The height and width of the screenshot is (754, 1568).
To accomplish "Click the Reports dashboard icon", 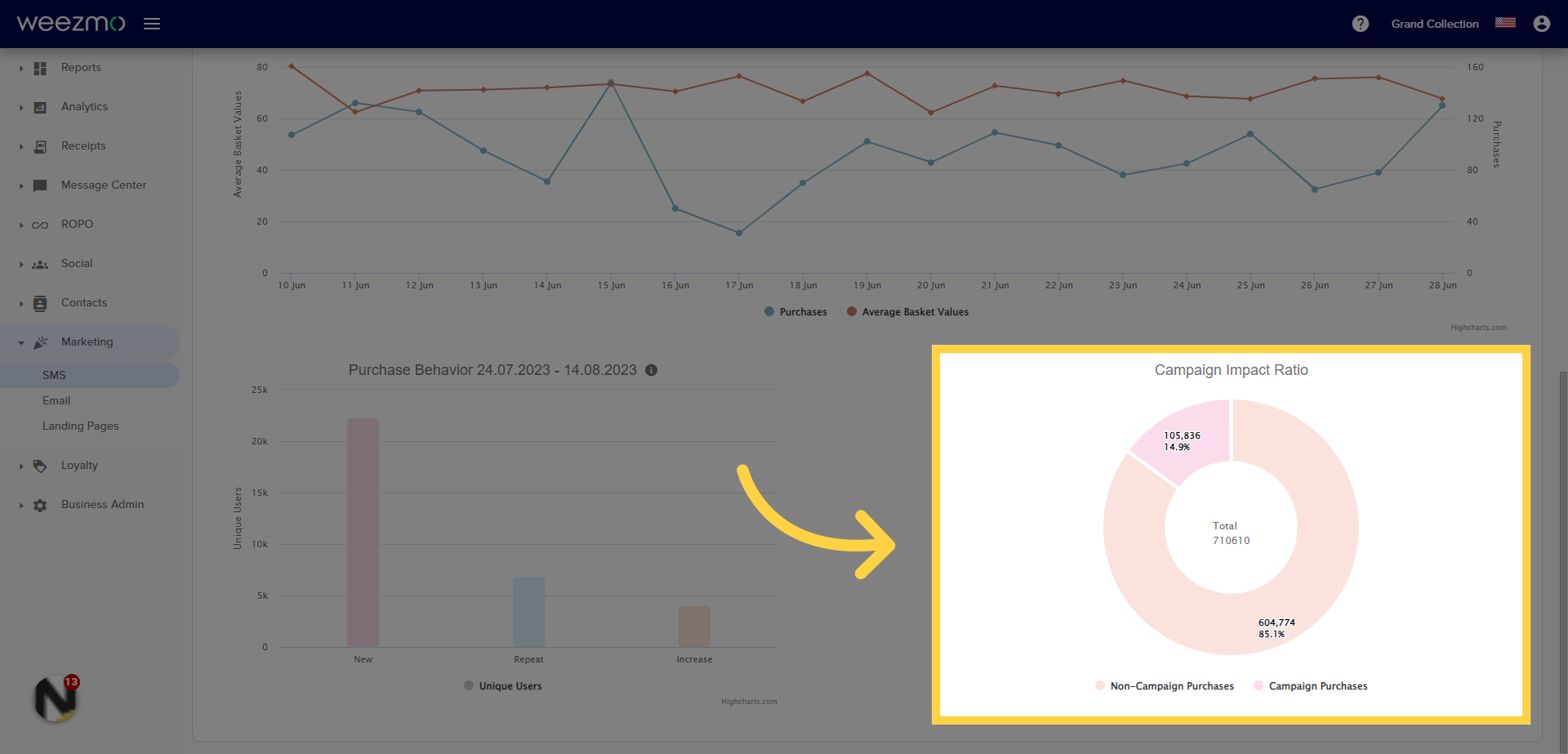I will [40, 69].
